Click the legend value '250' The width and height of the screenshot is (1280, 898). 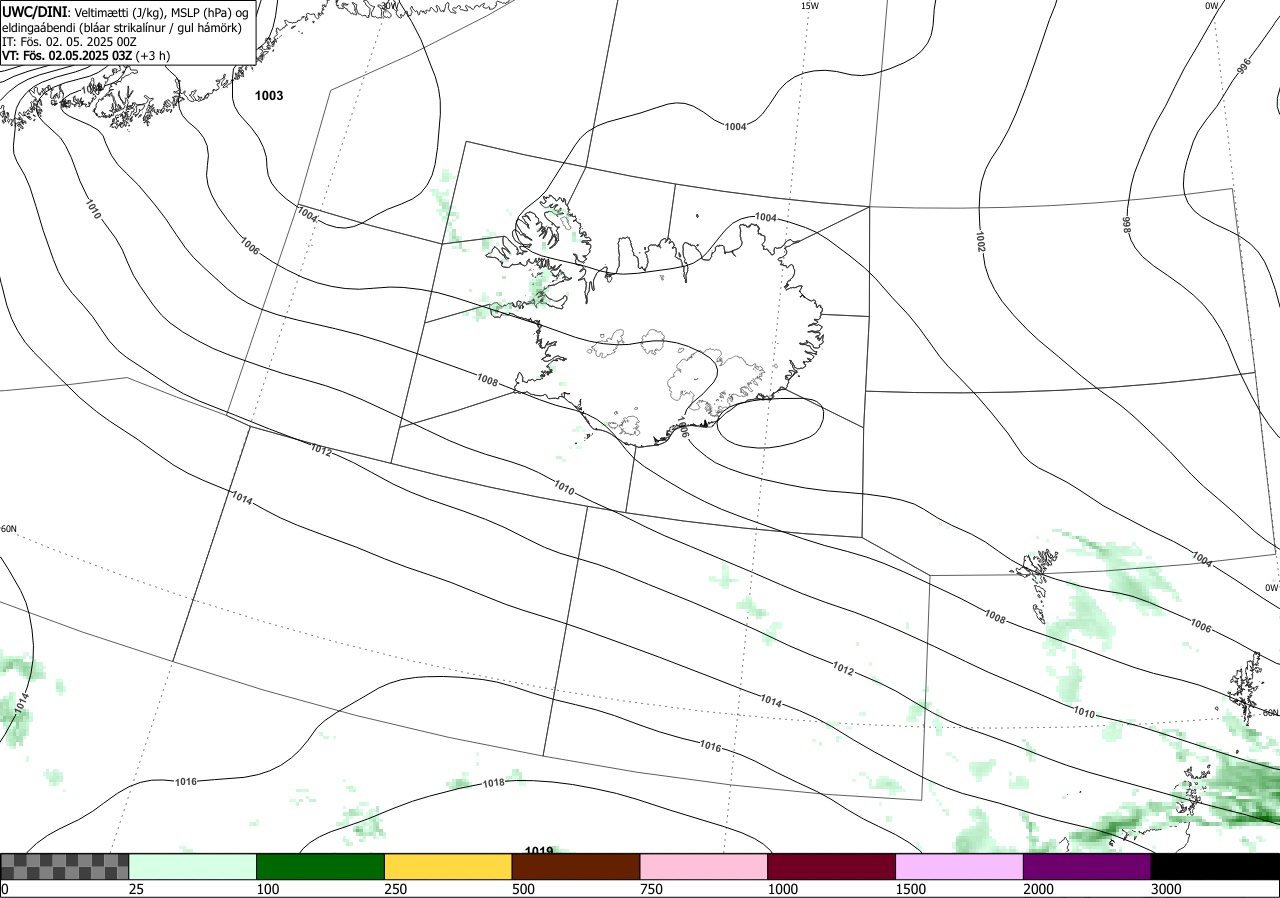(396, 889)
